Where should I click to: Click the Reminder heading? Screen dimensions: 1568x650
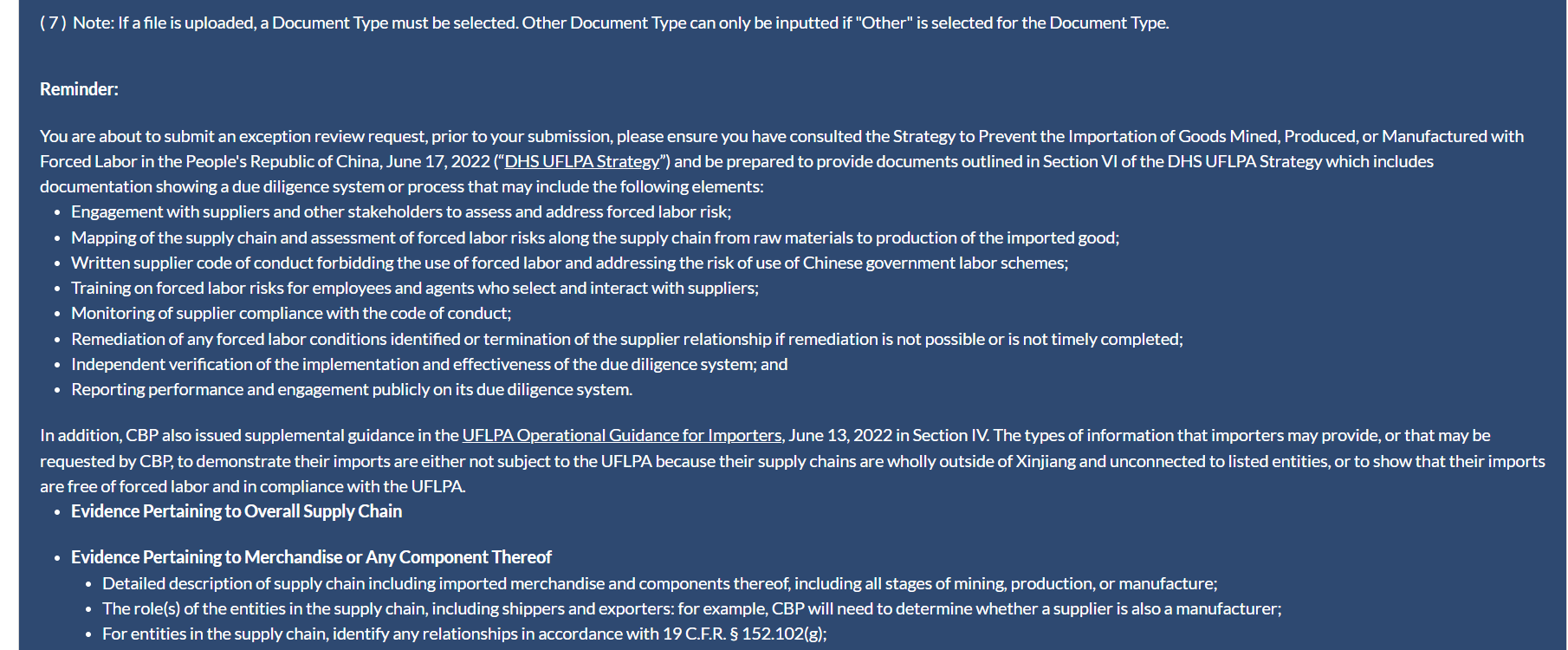tap(79, 89)
